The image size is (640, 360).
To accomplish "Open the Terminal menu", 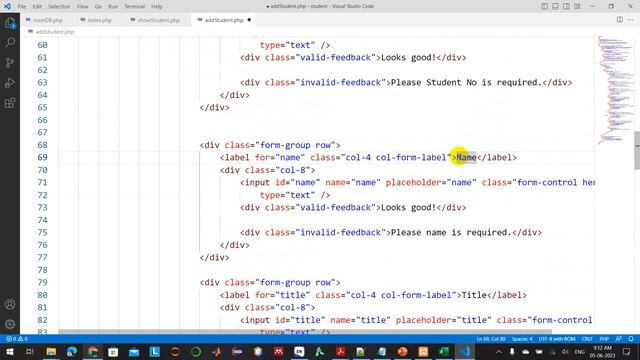I will [x=135, y=7].
